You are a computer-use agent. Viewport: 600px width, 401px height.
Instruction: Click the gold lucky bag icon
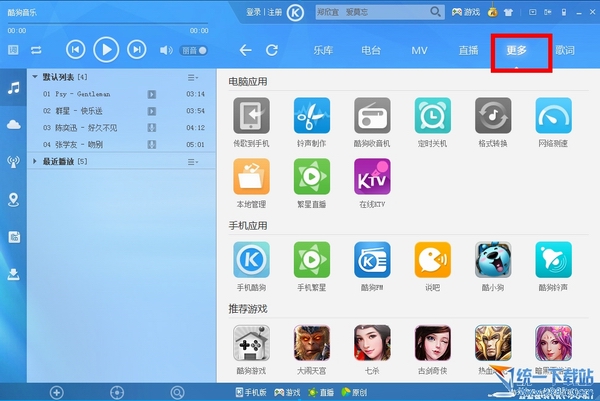(492, 12)
